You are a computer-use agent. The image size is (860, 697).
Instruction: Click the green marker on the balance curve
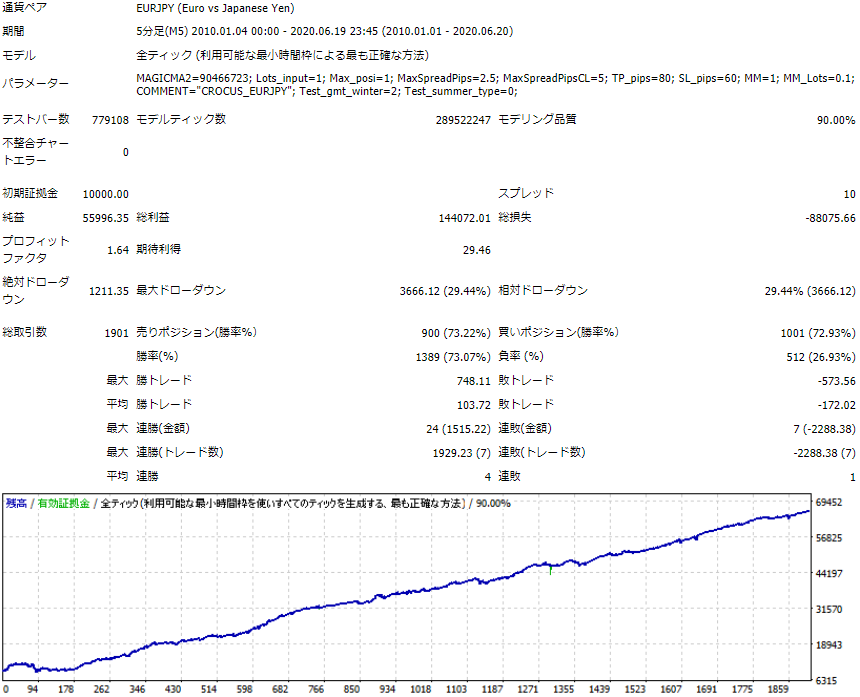[550, 569]
